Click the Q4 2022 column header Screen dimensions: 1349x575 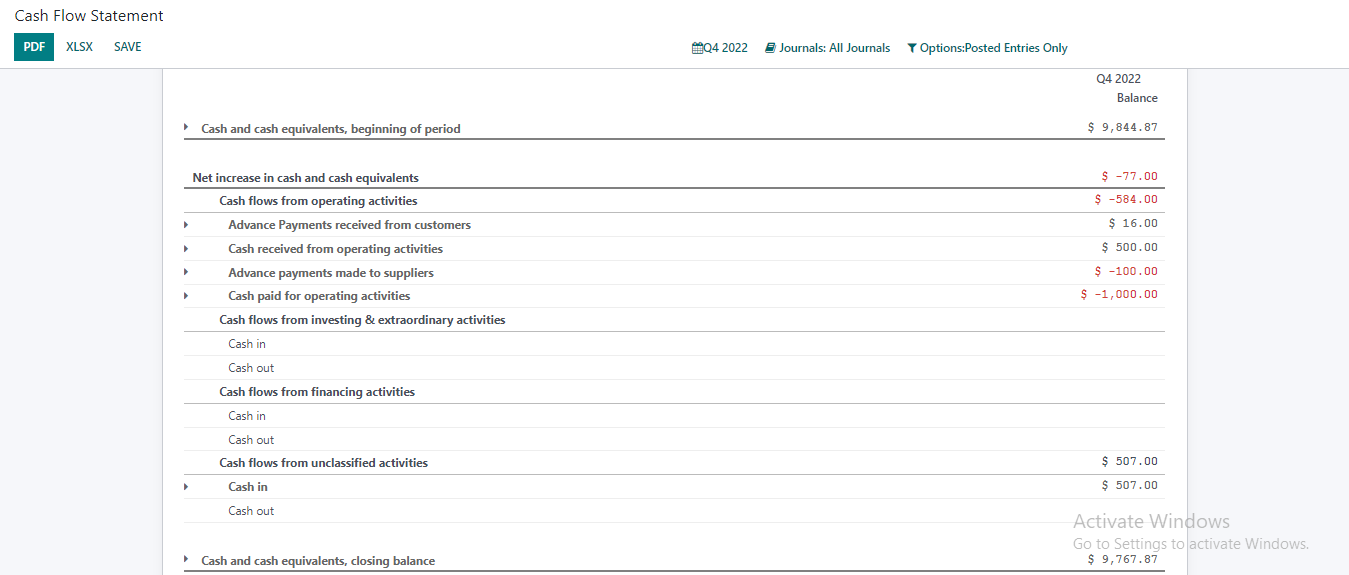tap(1118, 79)
